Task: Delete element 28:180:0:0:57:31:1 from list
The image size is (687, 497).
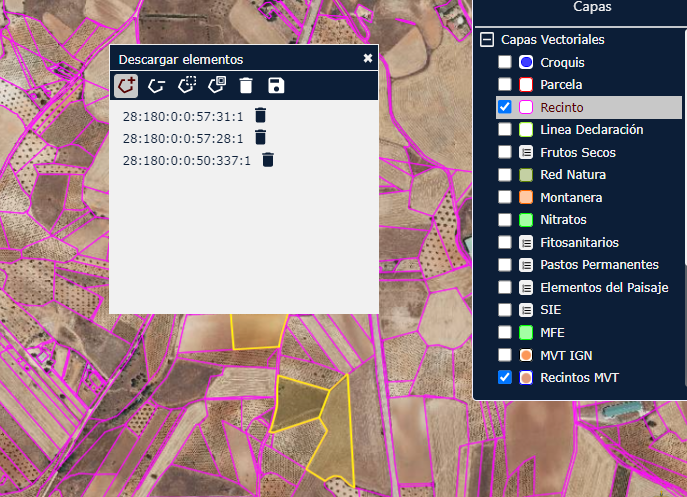Action: coord(260,115)
